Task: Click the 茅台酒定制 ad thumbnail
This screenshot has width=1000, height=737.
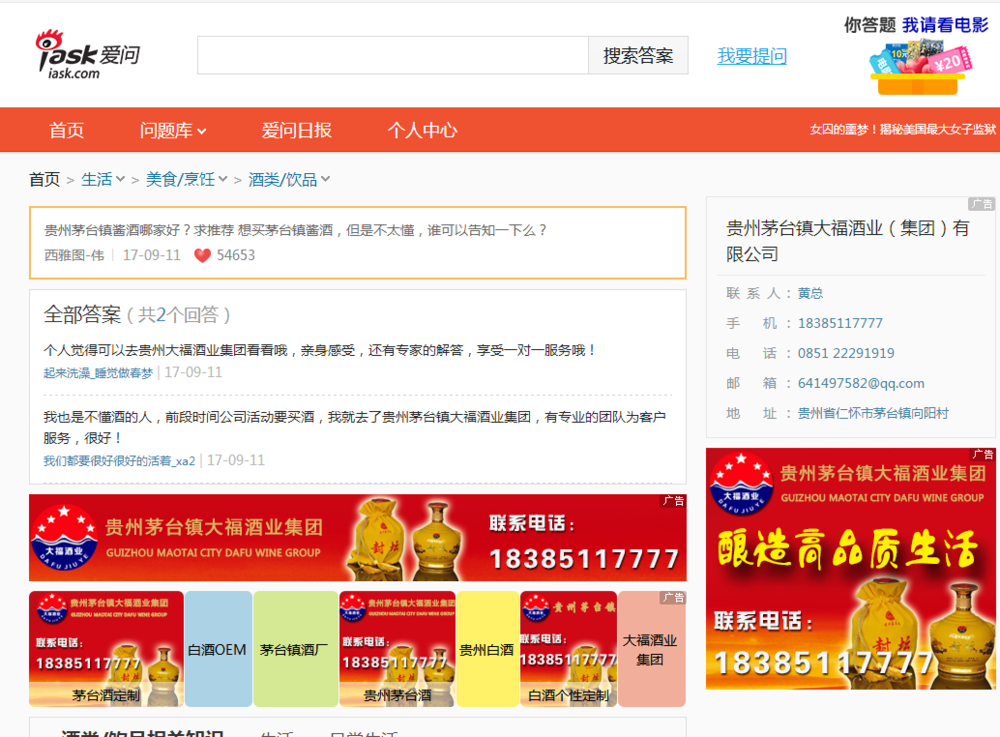Action: tap(107, 649)
